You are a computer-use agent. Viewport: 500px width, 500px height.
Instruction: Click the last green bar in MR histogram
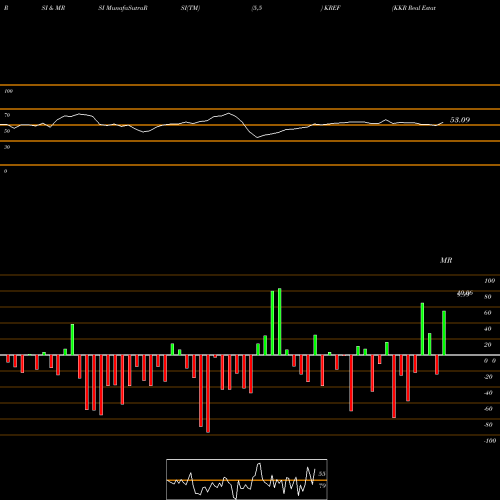(444, 333)
